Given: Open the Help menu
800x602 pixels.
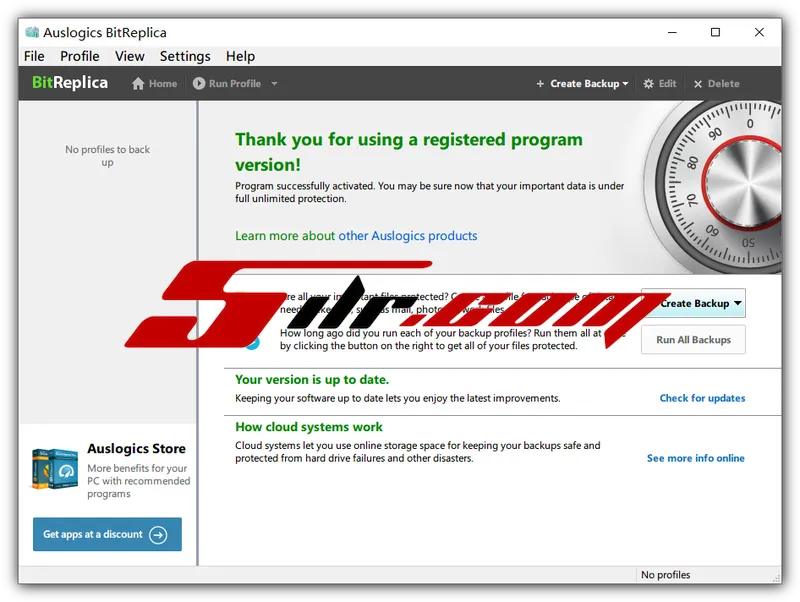Looking at the screenshot, I should 240,56.
